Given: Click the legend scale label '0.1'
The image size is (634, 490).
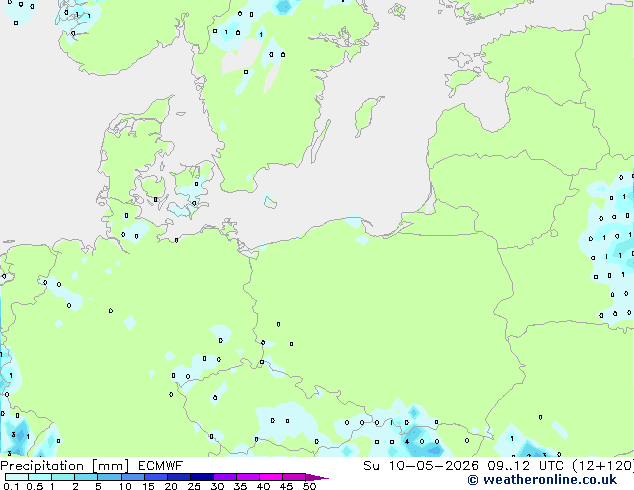Looking at the screenshot, I should (11, 486).
